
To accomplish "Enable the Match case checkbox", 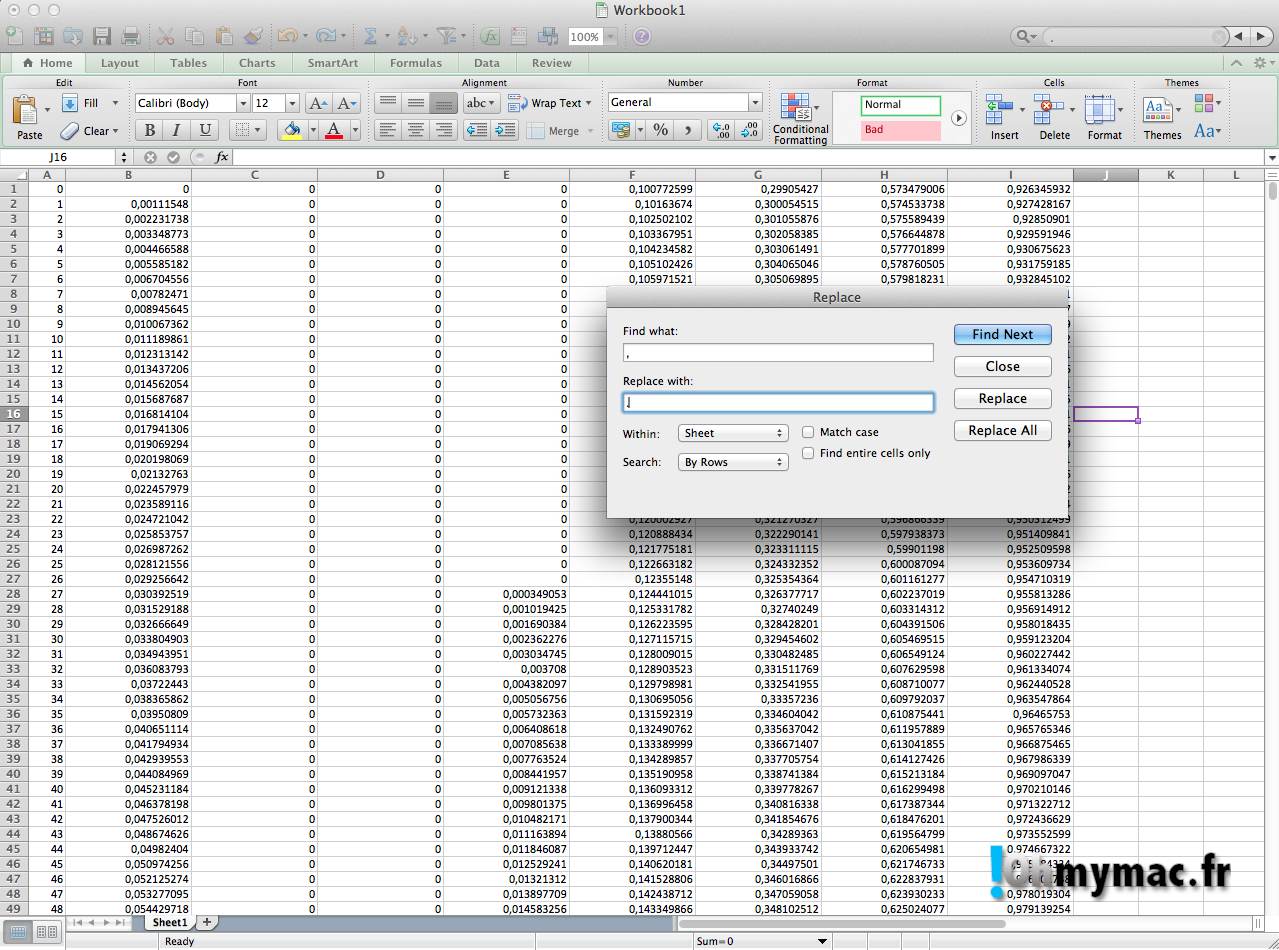I will click(808, 432).
